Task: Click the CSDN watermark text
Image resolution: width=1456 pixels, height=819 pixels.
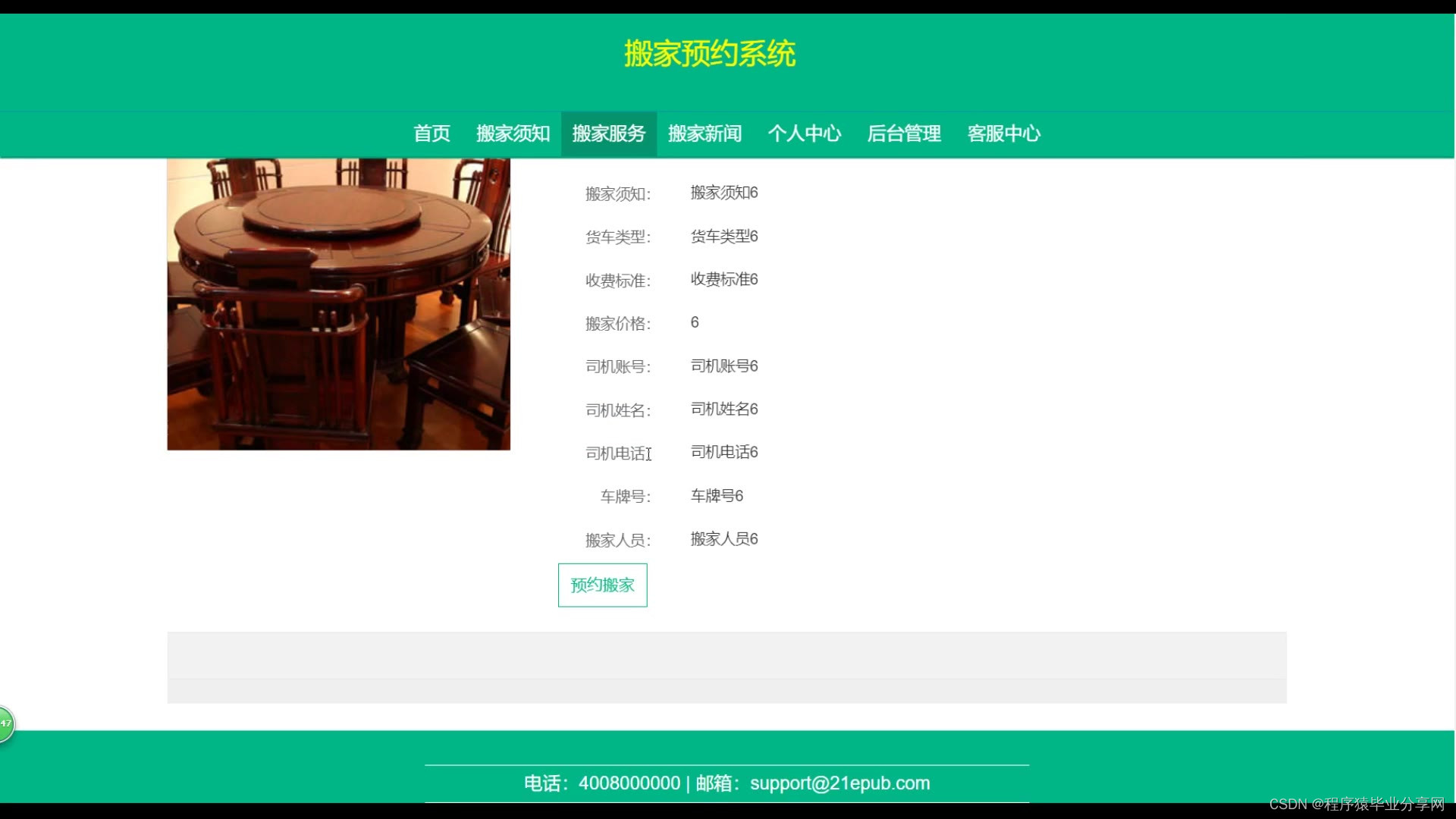Action: [x=1356, y=804]
